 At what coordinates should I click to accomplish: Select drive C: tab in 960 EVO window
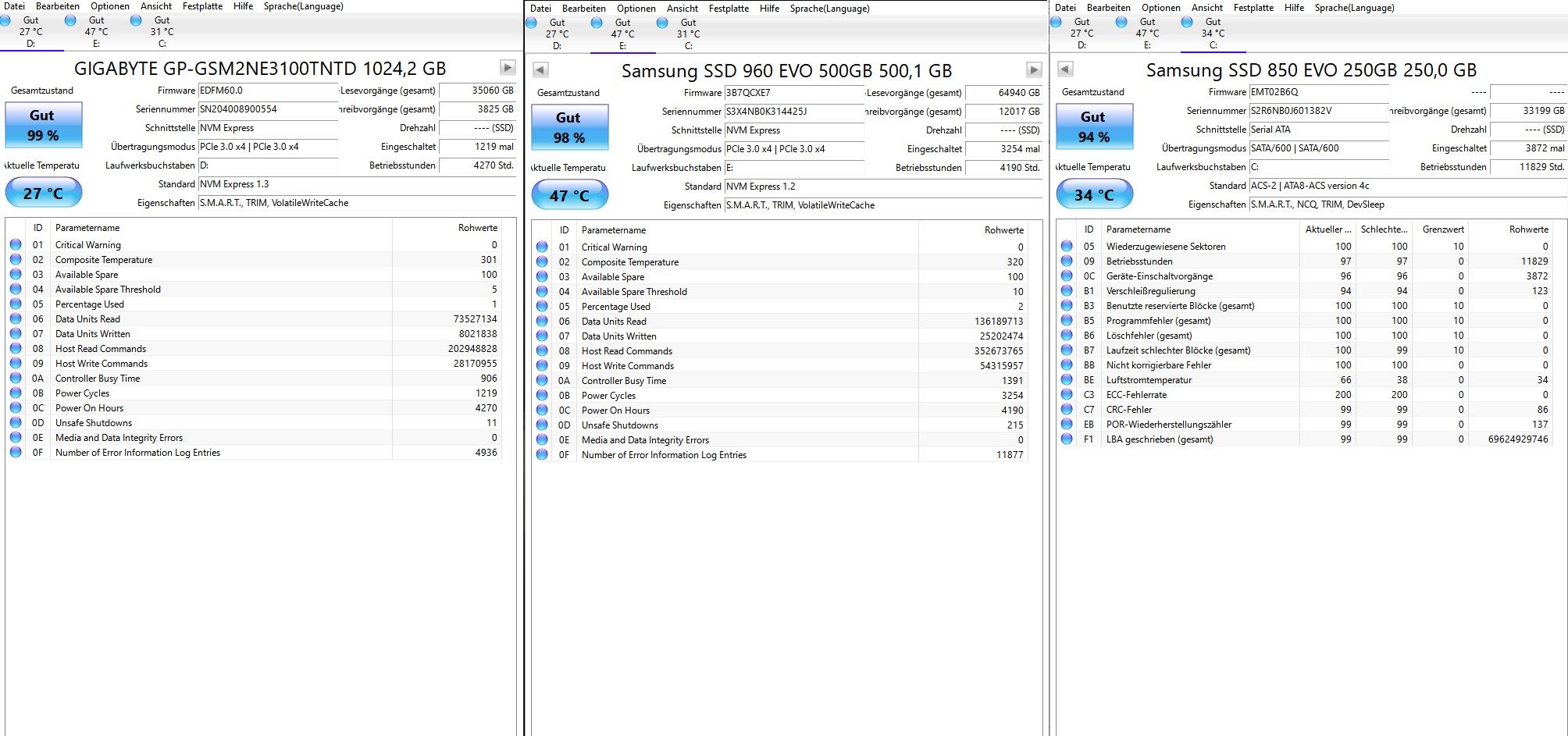(688, 34)
